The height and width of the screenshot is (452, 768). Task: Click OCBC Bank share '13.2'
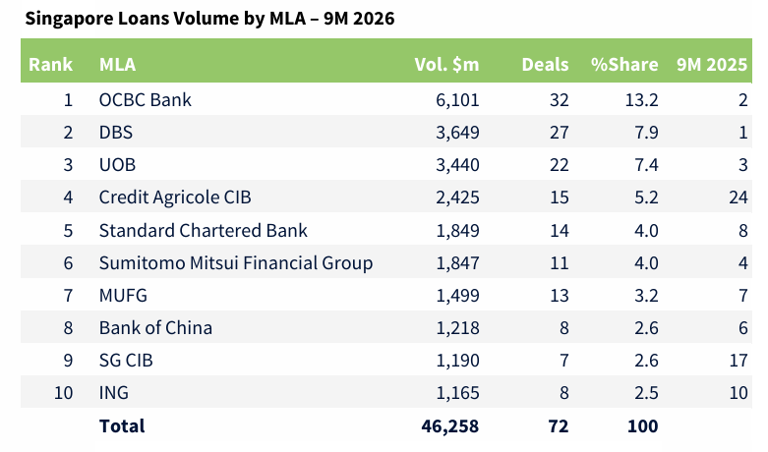click(x=642, y=100)
